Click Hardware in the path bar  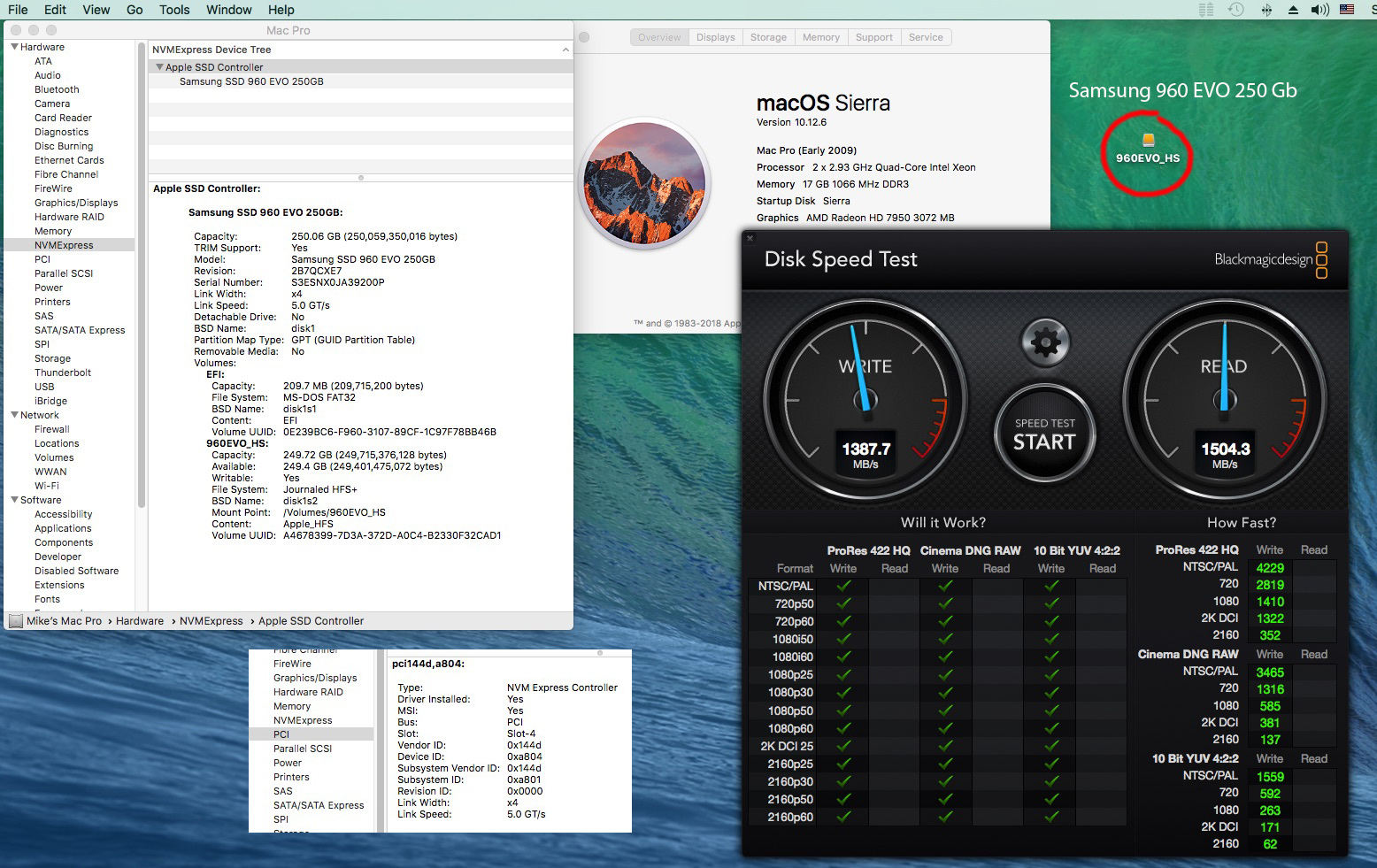point(140,621)
